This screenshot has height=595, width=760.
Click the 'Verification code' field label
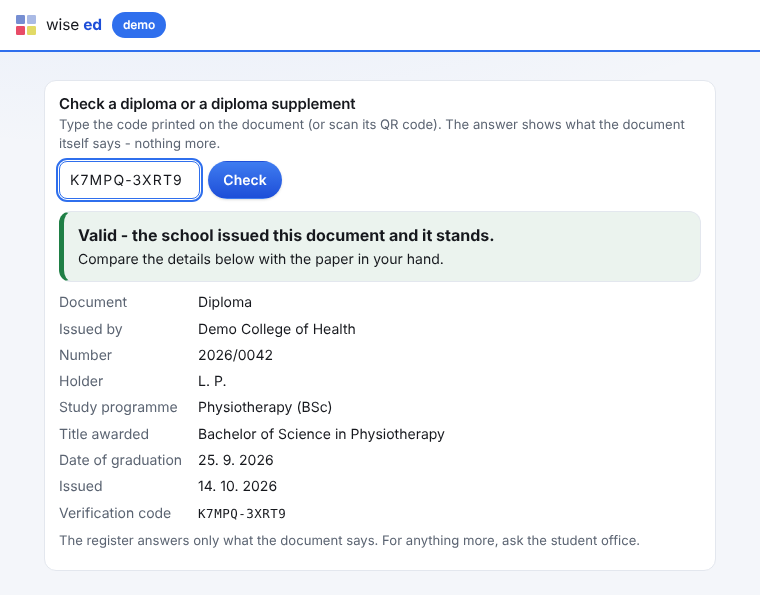click(x=115, y=514)
